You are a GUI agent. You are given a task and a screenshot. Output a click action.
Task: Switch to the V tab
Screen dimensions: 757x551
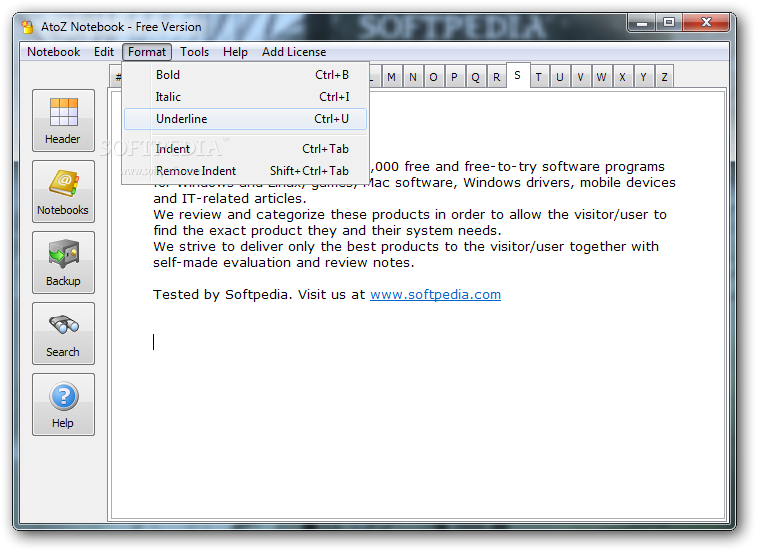click(x=580, y=77)
